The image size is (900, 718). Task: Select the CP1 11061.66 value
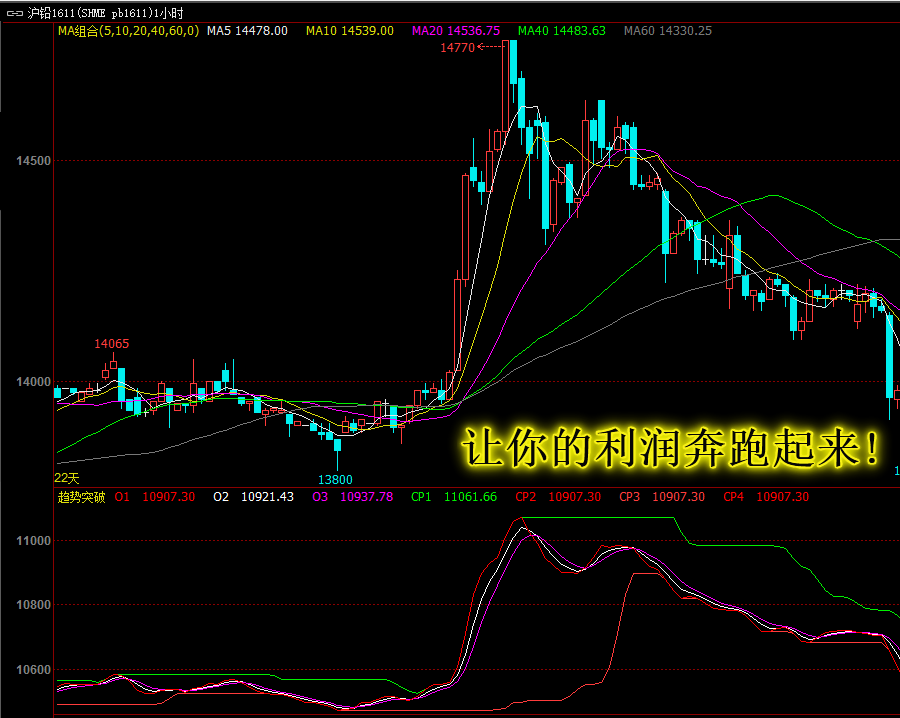(454, 497)
